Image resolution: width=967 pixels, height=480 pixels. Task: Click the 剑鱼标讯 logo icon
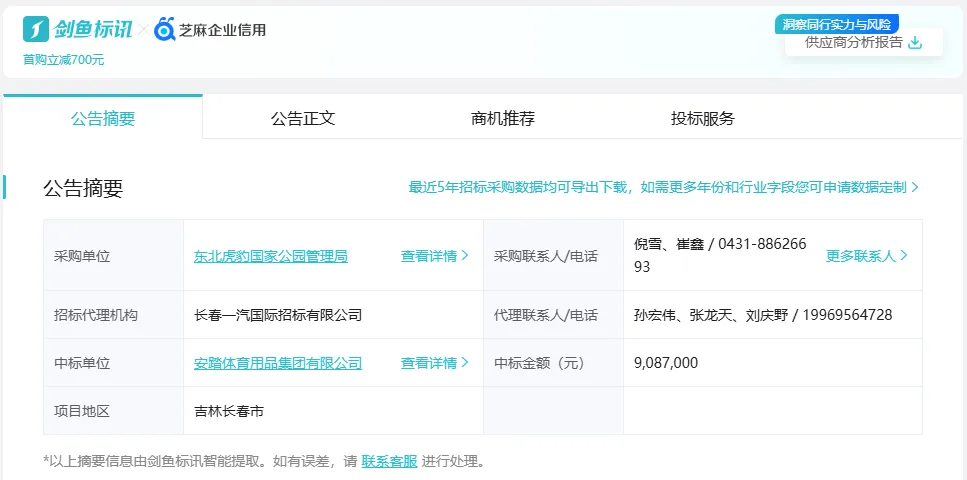tap(36, 30)
